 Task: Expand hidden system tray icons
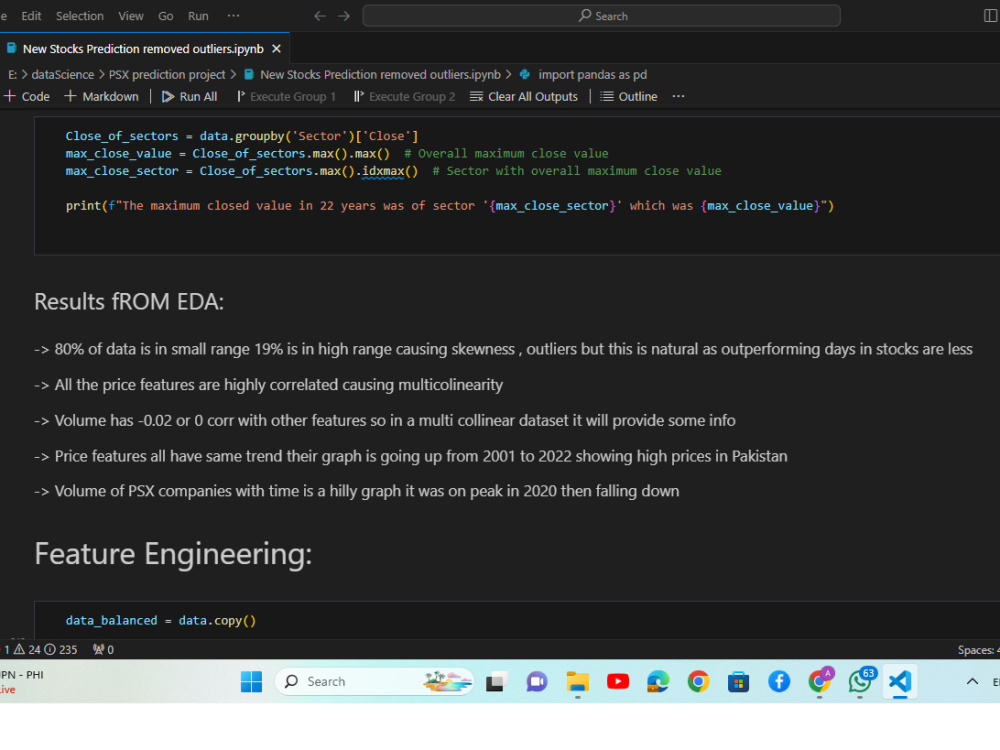click(971, 681)
